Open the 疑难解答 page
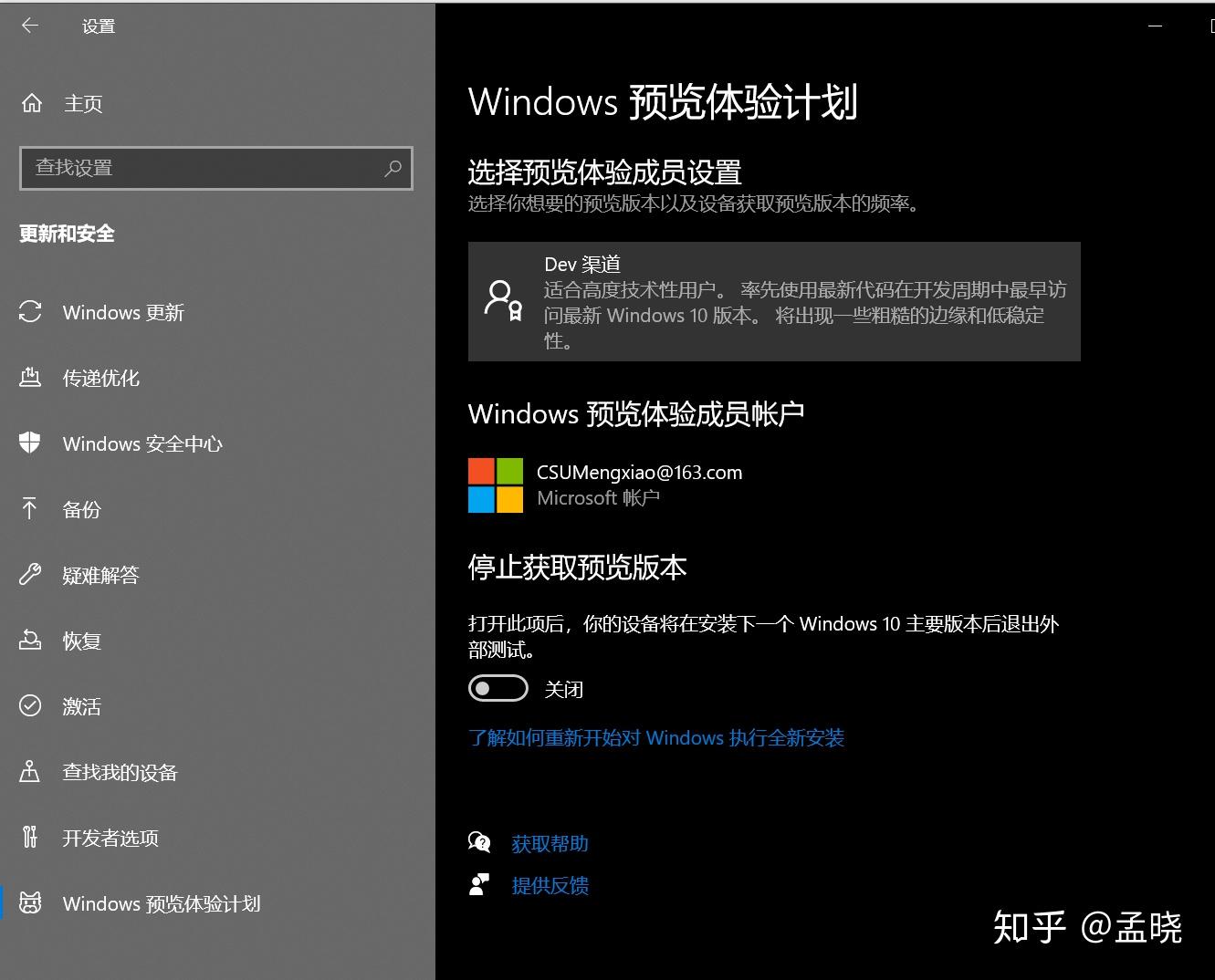The image size is (1215, 980). point(100,575)
